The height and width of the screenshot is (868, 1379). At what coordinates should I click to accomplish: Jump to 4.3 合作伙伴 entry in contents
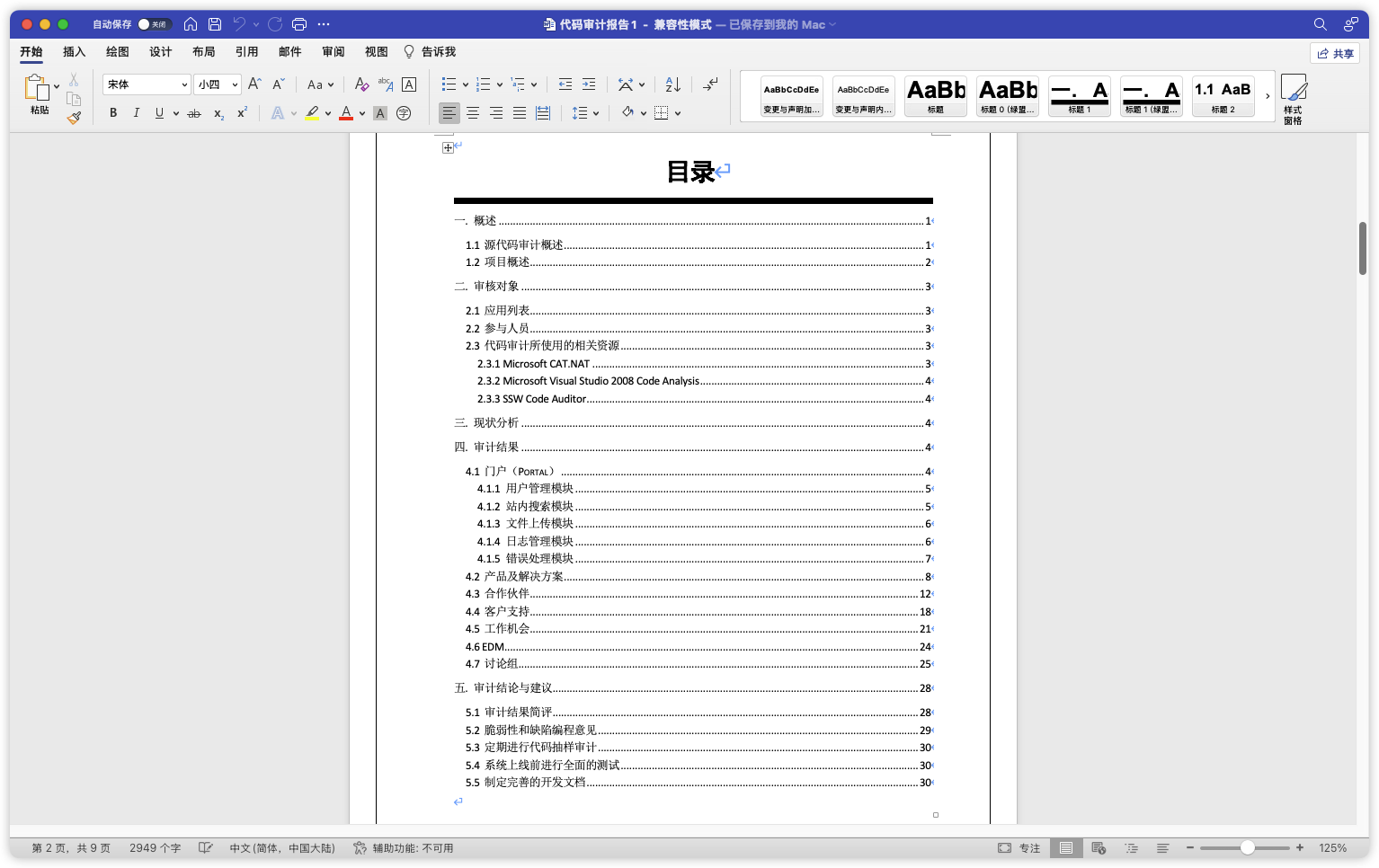point(507,594)
